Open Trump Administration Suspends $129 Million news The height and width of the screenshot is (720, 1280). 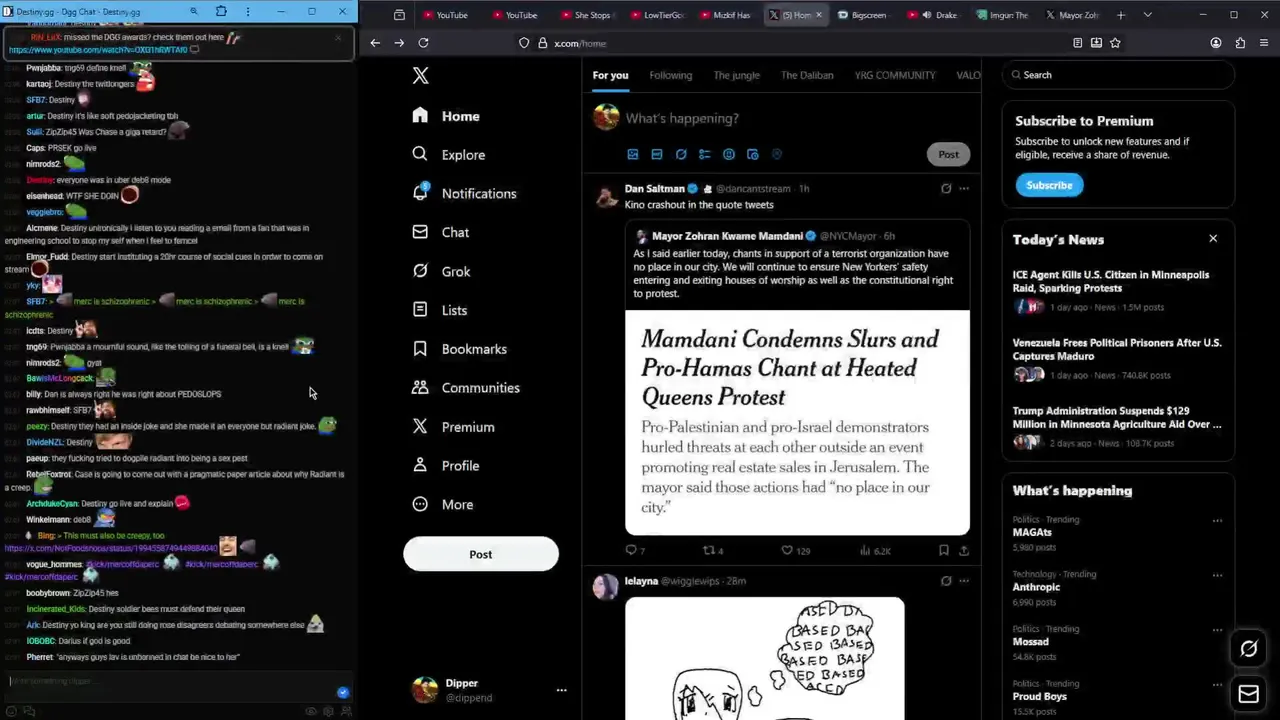point(1118,427)
